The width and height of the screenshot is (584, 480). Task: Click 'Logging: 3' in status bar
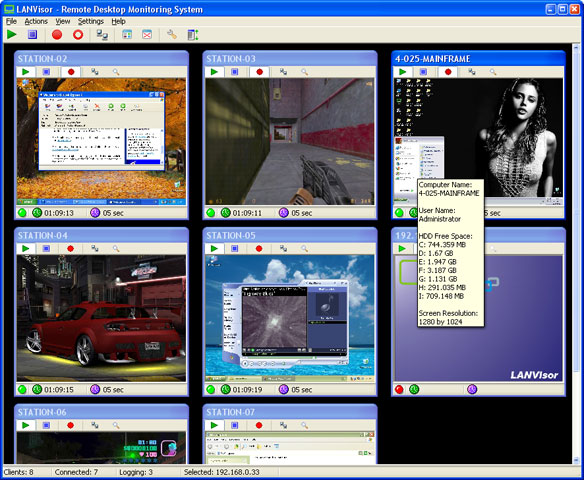tap(136, 472)
